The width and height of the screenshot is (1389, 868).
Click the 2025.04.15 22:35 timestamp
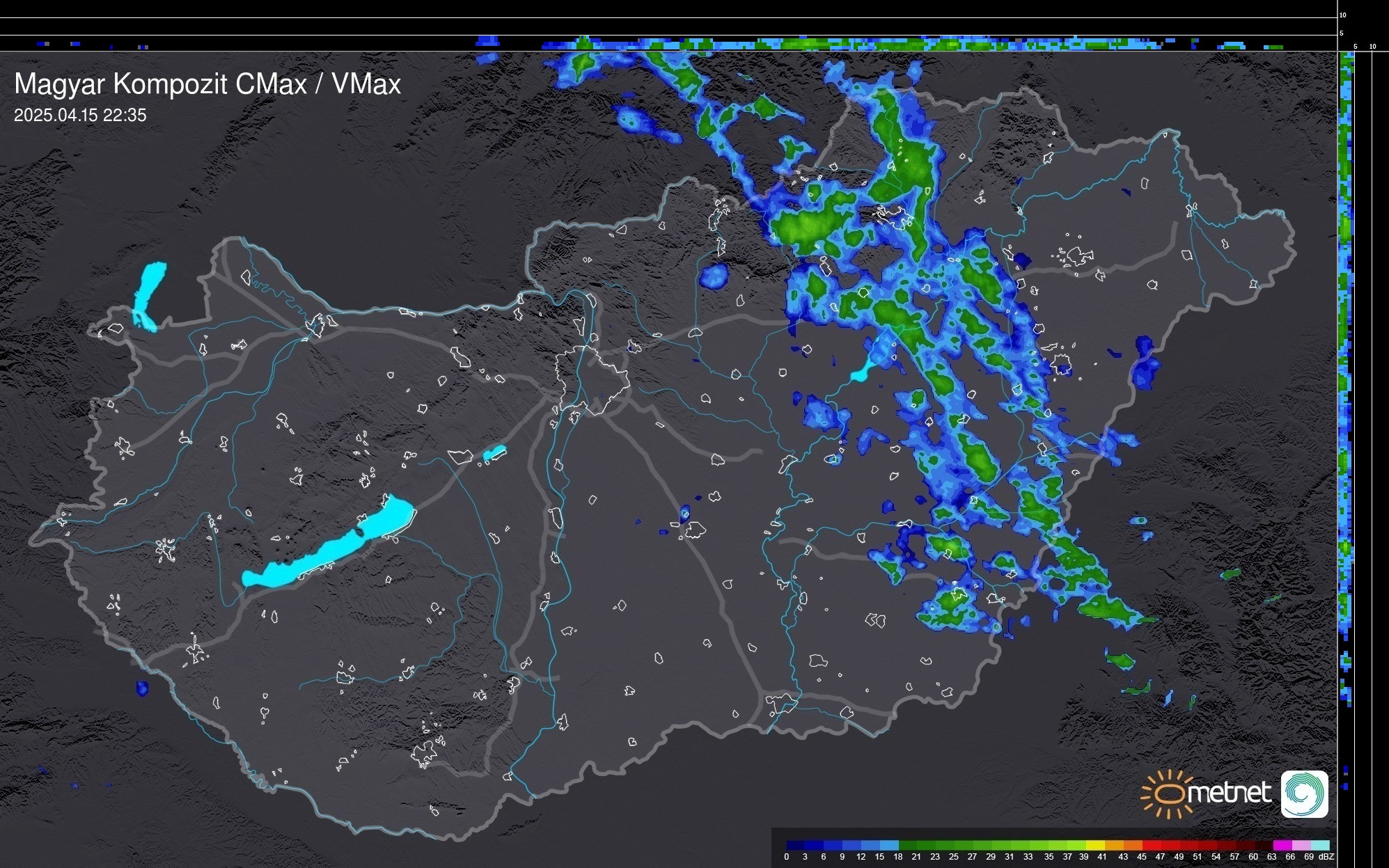pos(80,116)
